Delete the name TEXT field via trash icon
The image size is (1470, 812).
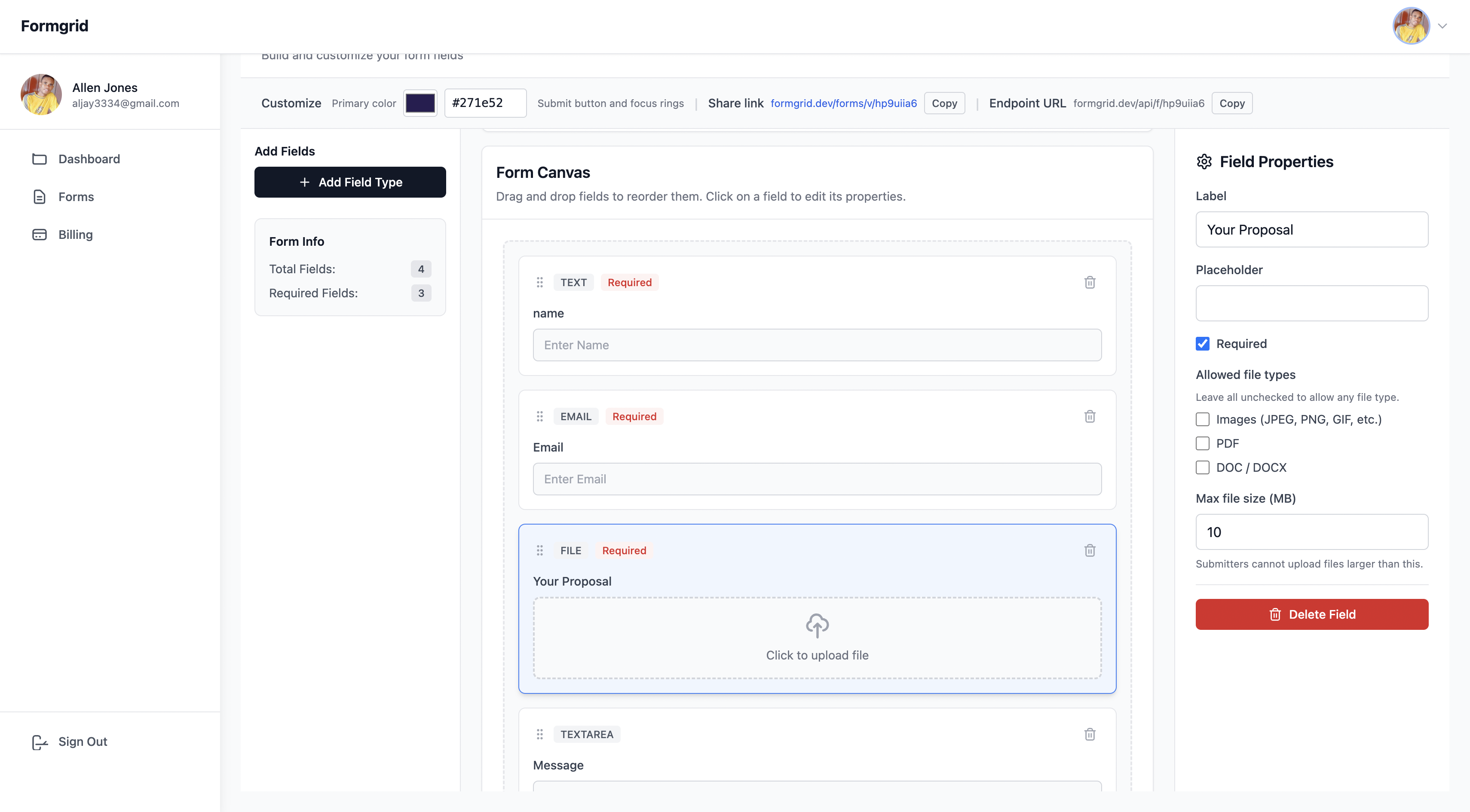pos(1089,282)
